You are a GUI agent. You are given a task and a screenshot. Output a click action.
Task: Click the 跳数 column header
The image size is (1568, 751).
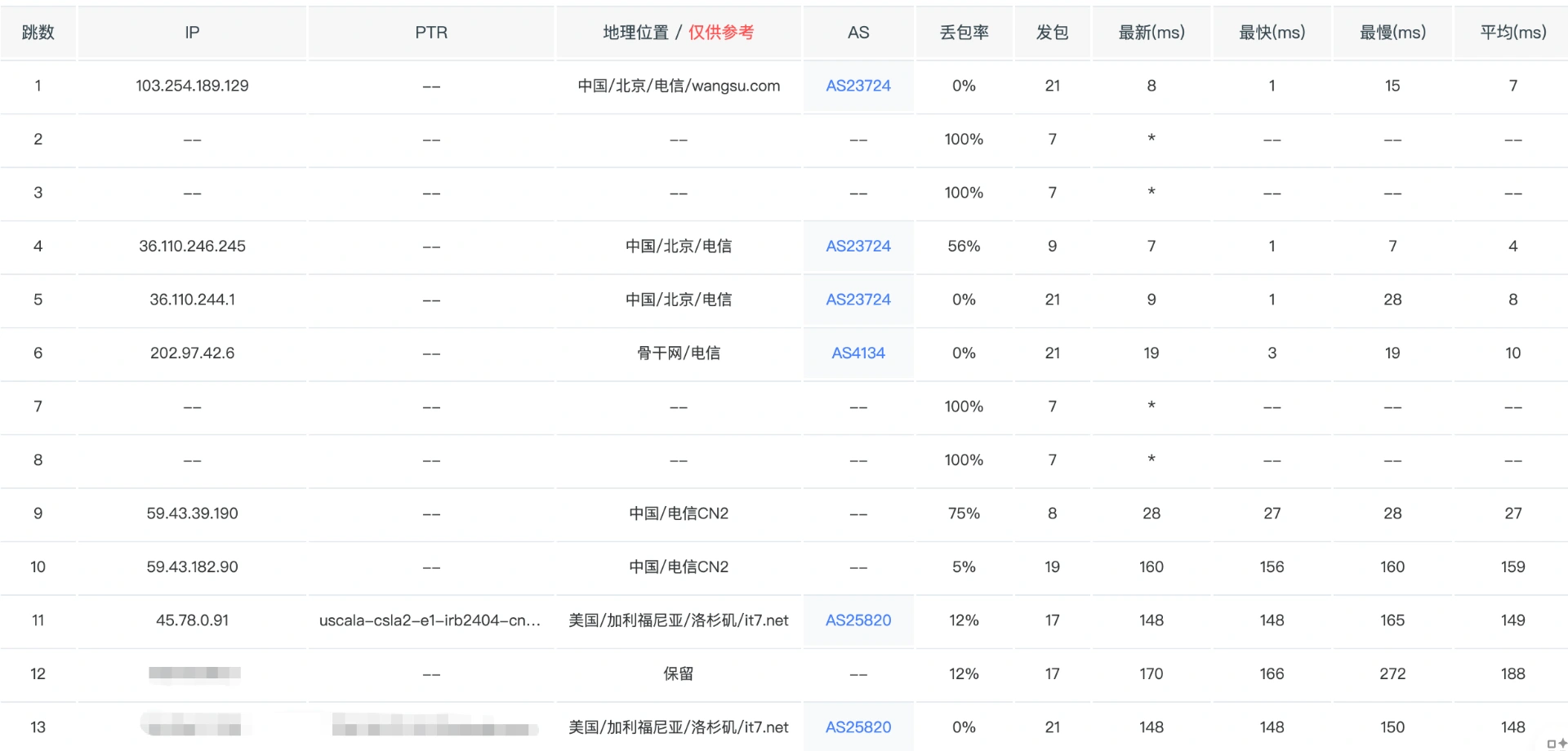click(x=38, y=33)
